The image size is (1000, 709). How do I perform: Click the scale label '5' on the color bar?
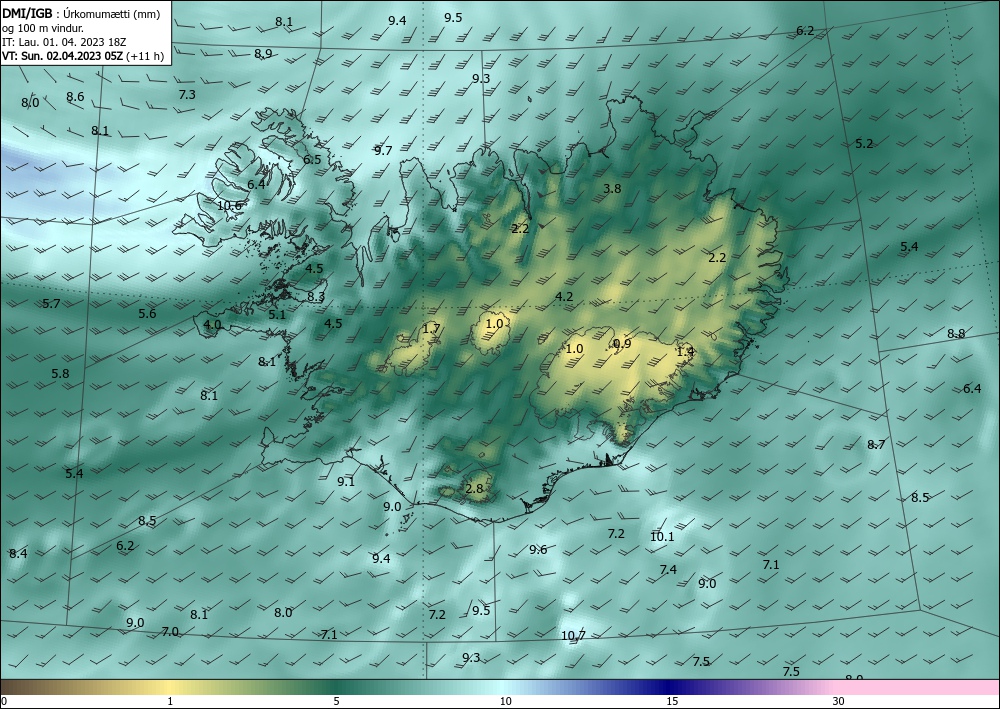pos(336,702)
